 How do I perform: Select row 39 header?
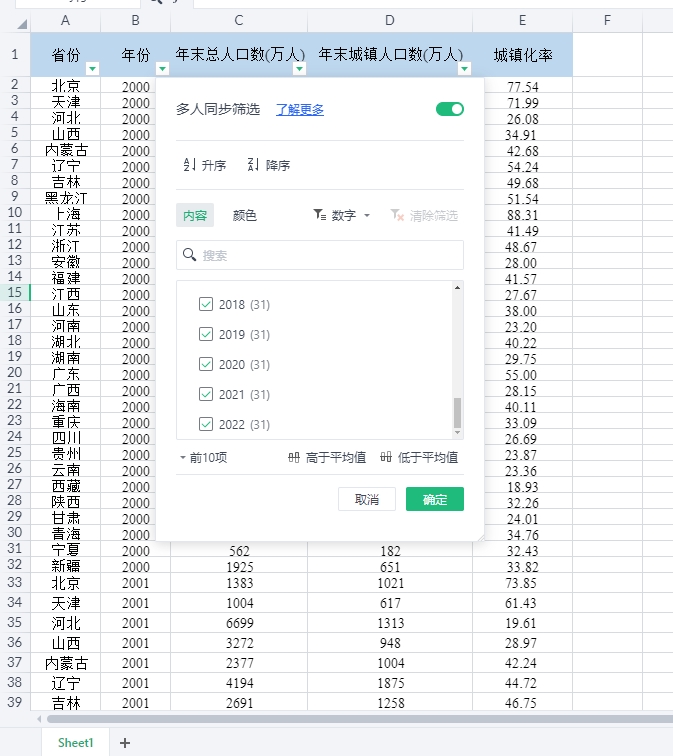click(x=15, y=702)
